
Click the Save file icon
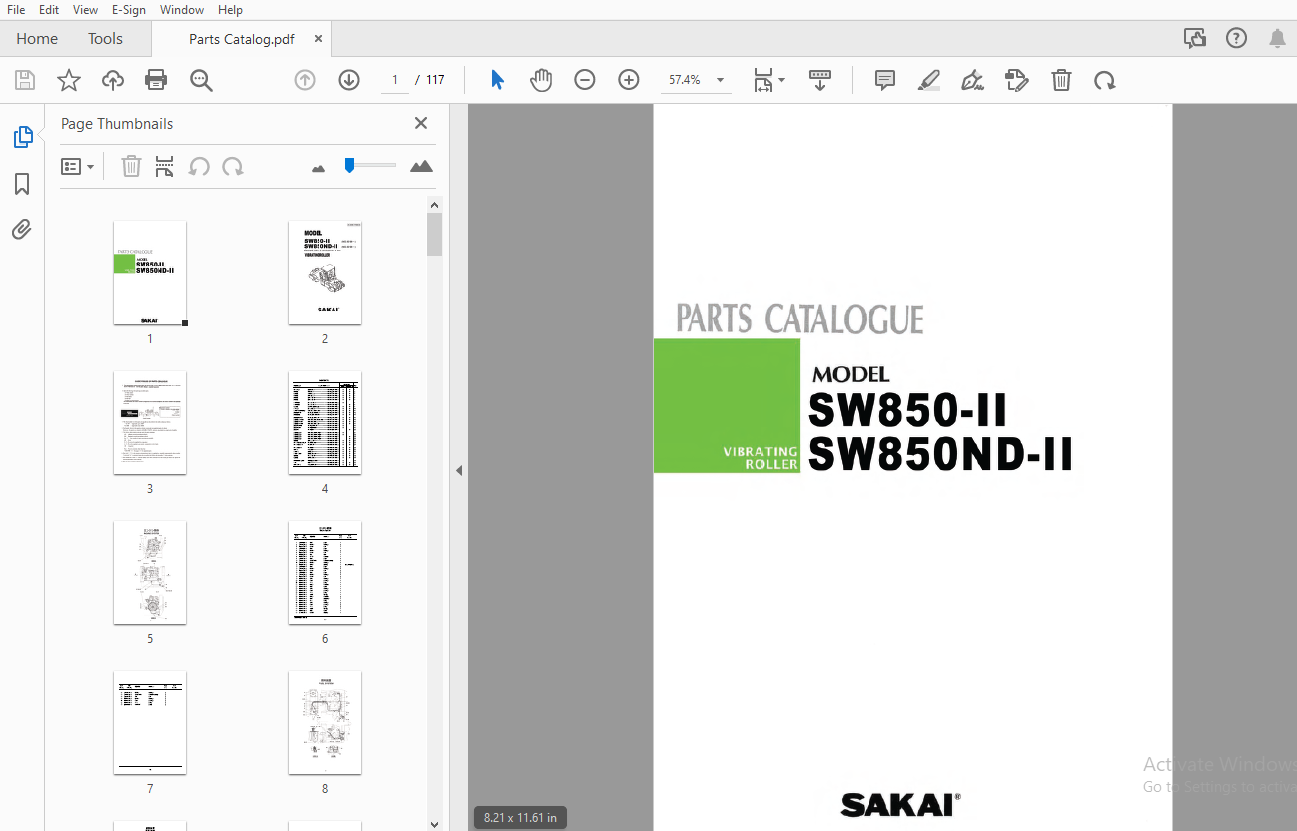25,80
